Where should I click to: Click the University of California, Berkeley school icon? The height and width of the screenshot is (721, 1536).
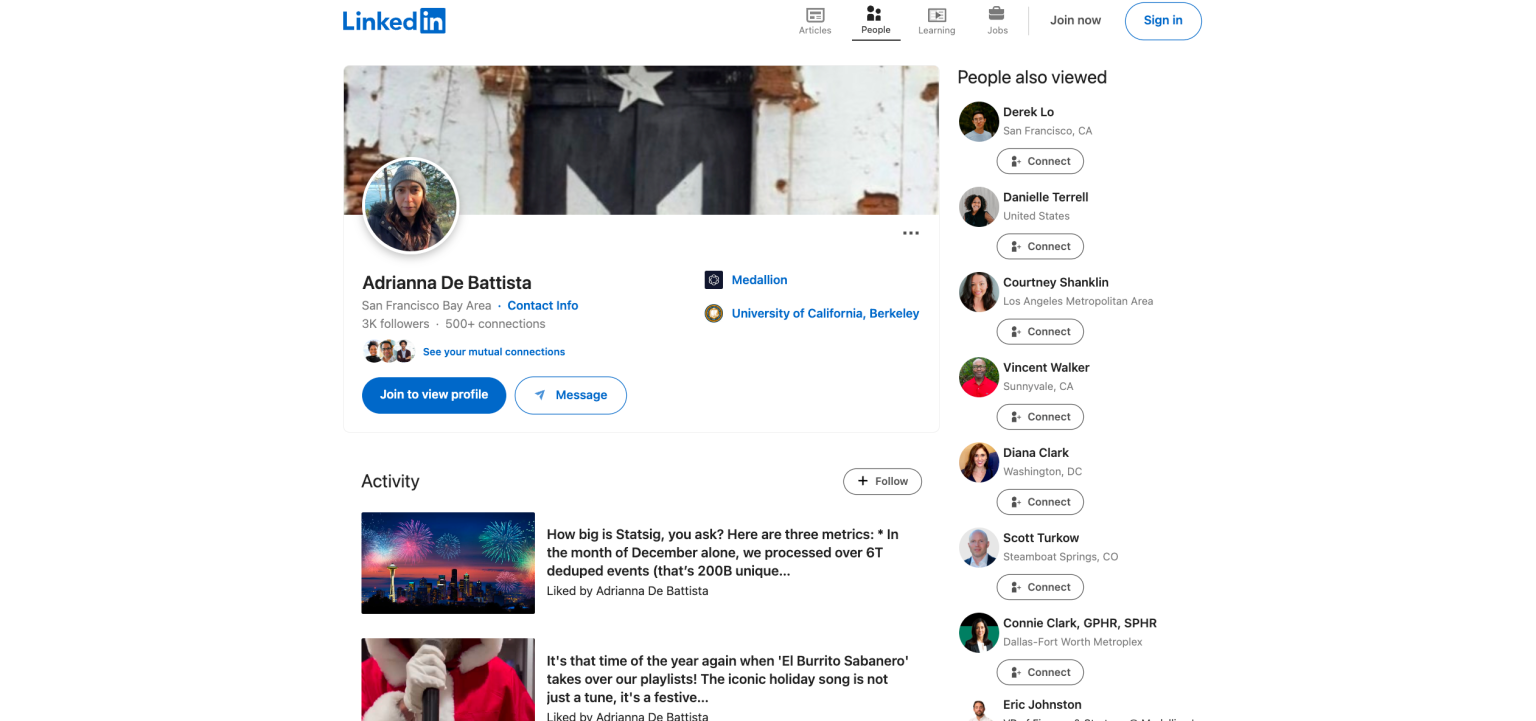tap(713, 313)
